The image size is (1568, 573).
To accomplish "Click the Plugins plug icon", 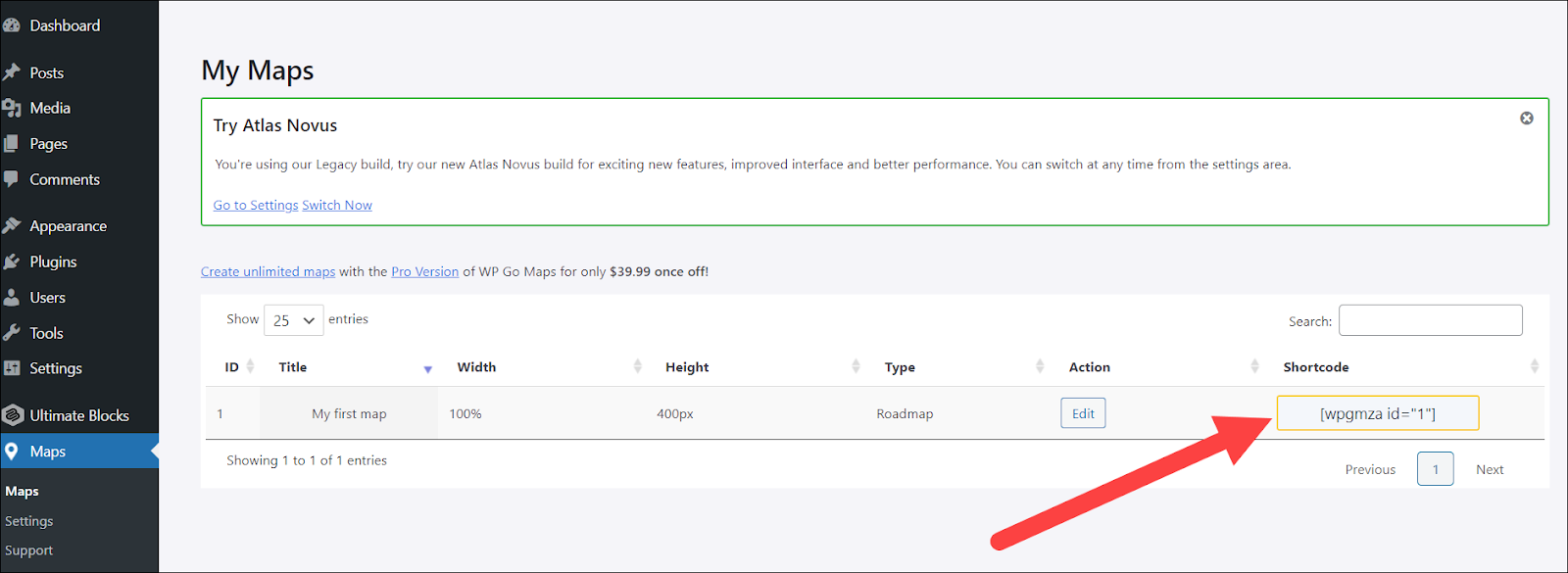I will point(12,262).
